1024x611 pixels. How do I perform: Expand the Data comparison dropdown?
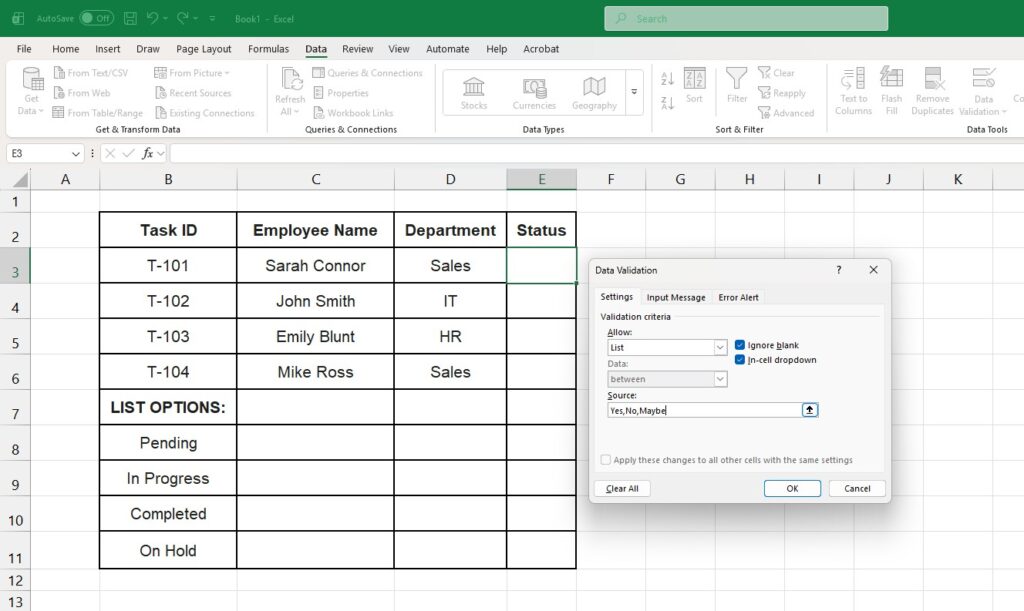click(x=721, y=379)
